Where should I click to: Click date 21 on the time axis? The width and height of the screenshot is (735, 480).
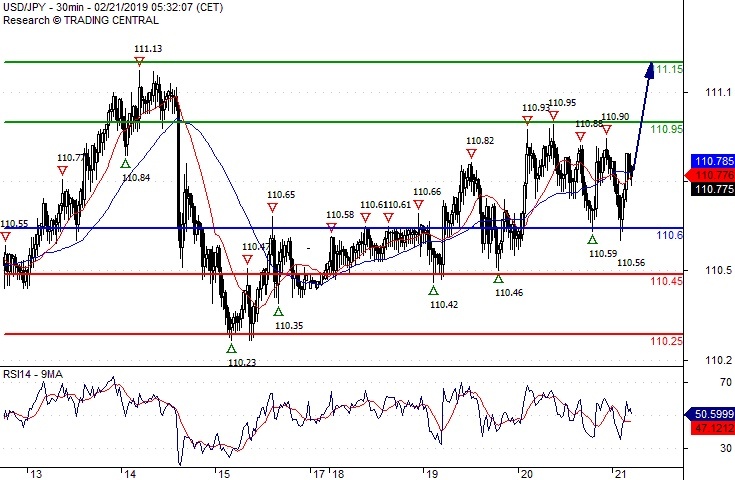(621, 474)
